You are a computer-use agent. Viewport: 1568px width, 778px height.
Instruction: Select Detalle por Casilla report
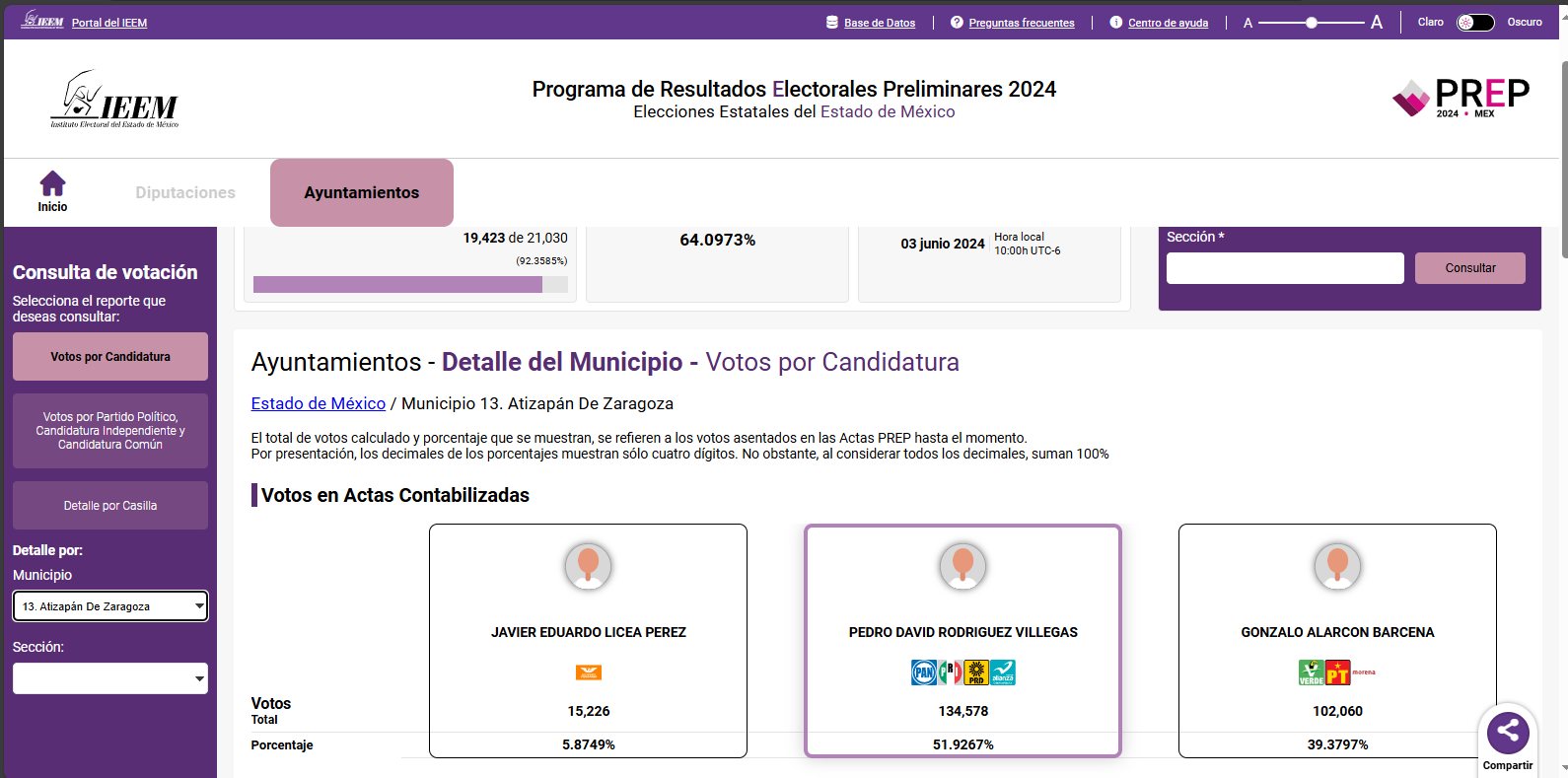(110, 506)
